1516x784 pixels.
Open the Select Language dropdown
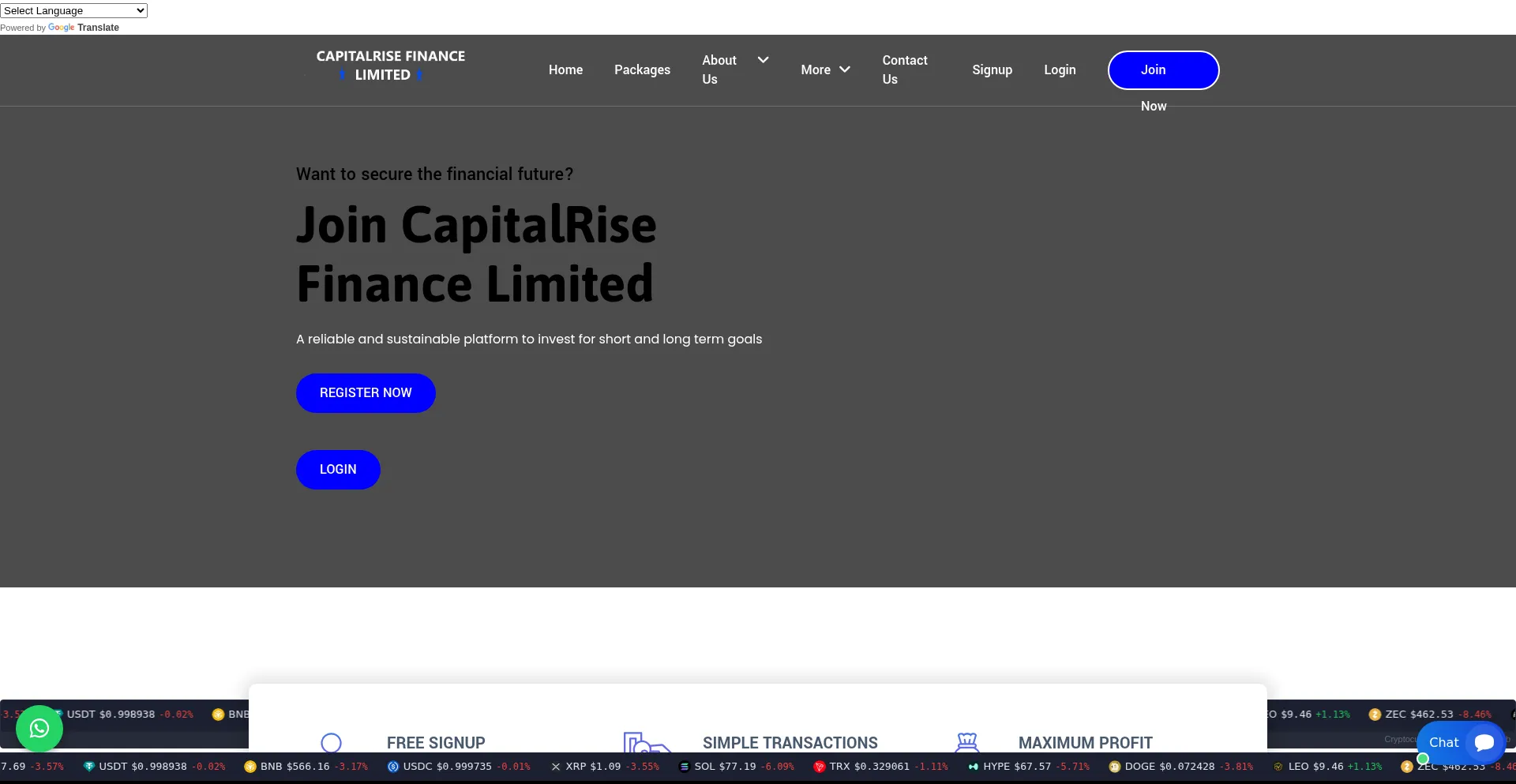coord(73,10)
